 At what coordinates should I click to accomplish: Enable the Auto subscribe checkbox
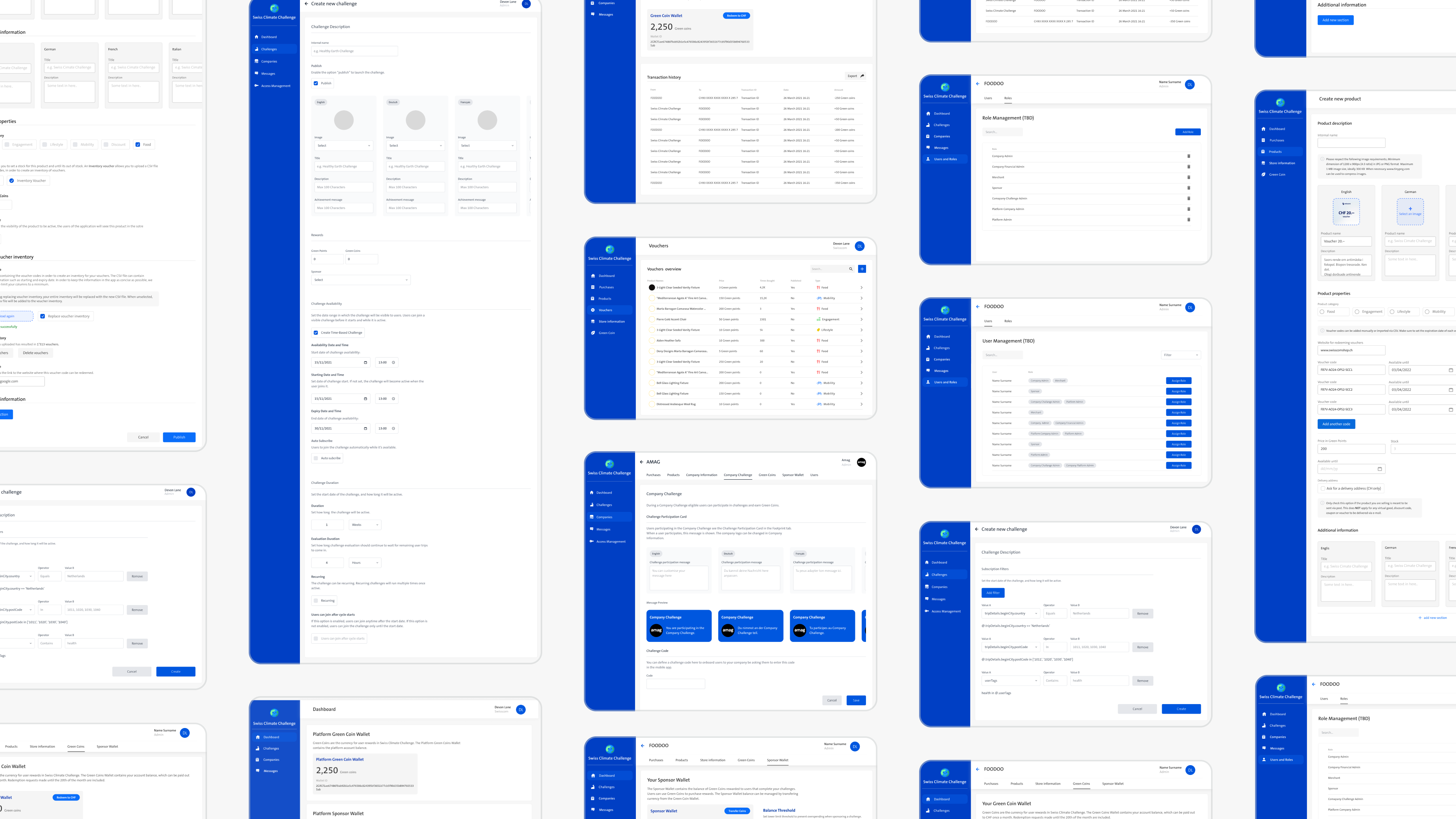tap(316, 458)
